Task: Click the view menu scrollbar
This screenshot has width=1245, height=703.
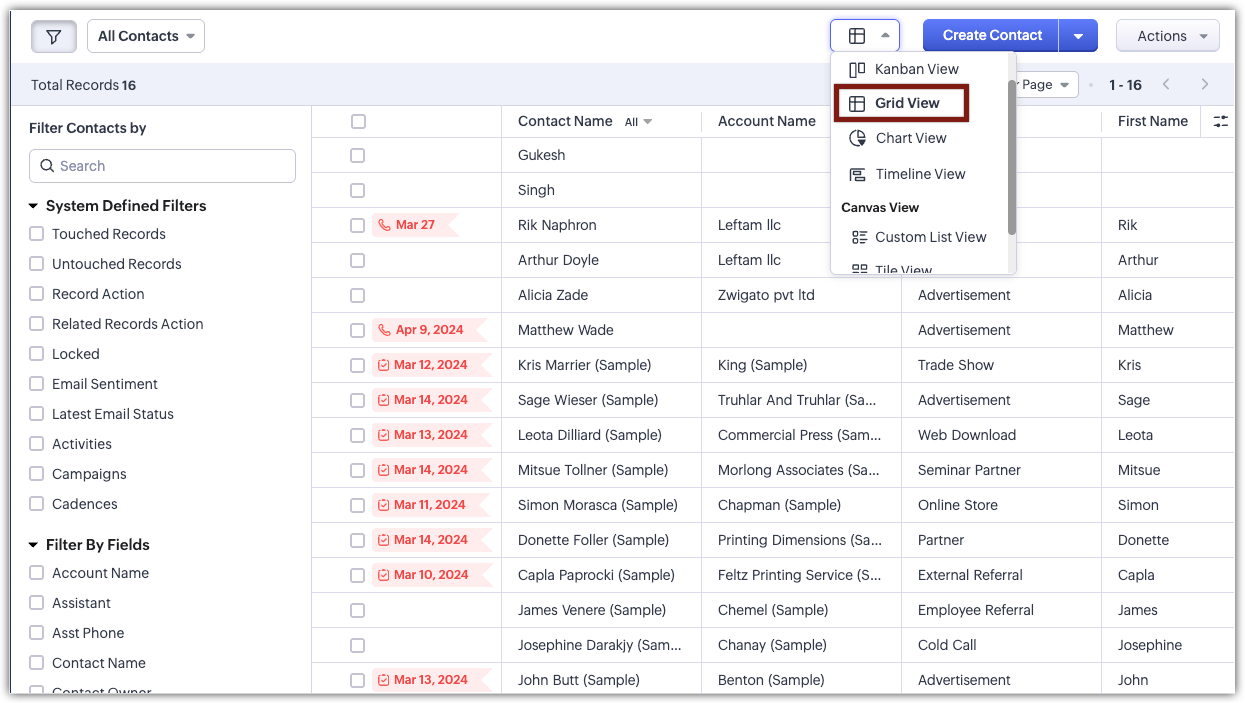Action: [x=1011, y=157]
